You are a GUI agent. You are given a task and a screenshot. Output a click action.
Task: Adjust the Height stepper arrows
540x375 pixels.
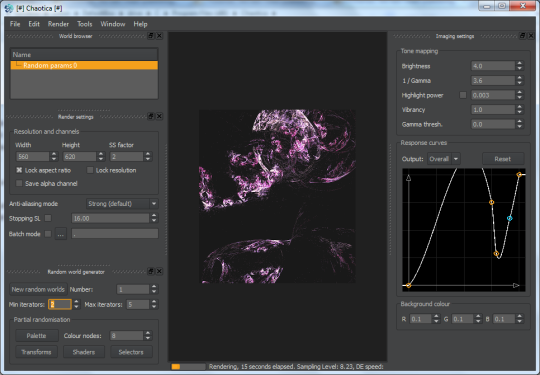point(101,157)
